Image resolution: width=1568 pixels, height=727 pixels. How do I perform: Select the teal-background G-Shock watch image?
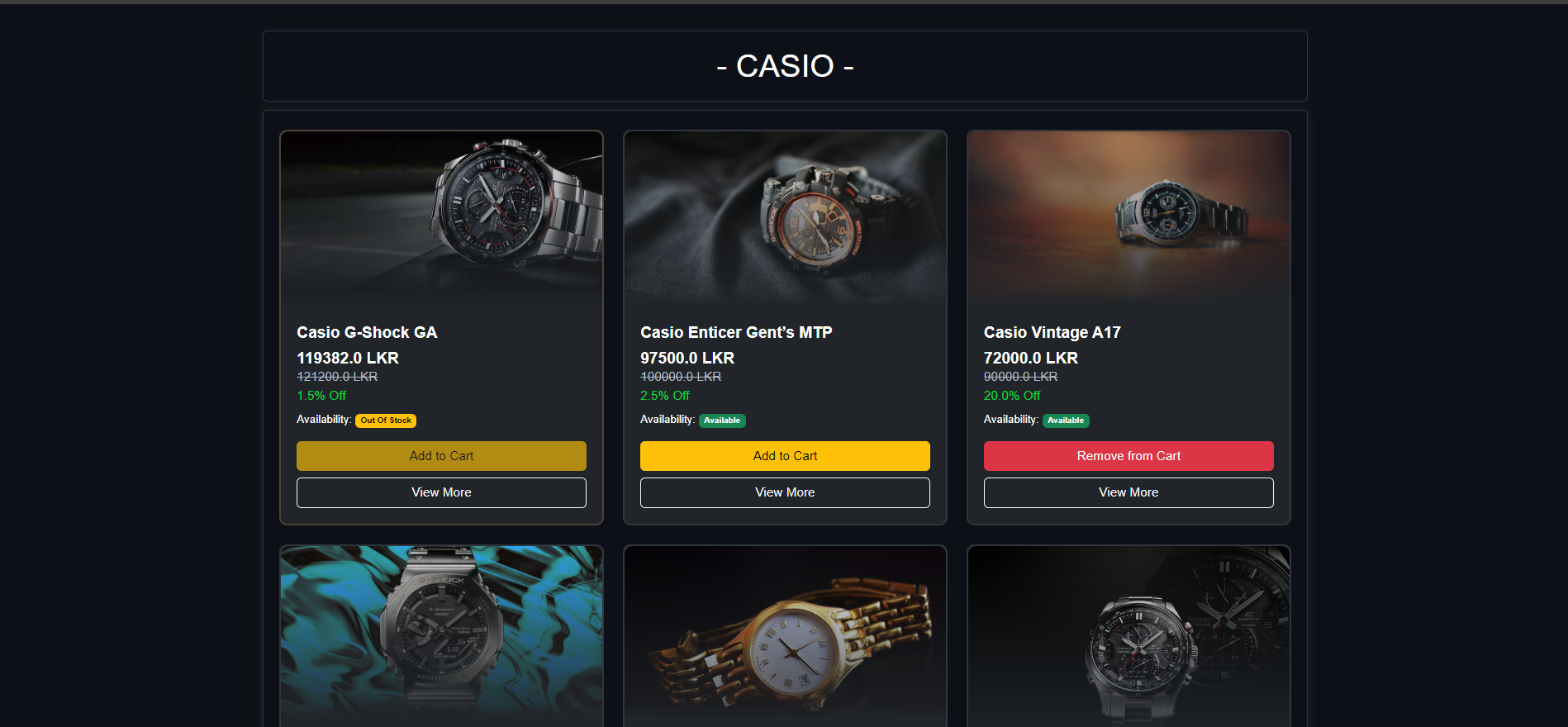tap(441, 636)
